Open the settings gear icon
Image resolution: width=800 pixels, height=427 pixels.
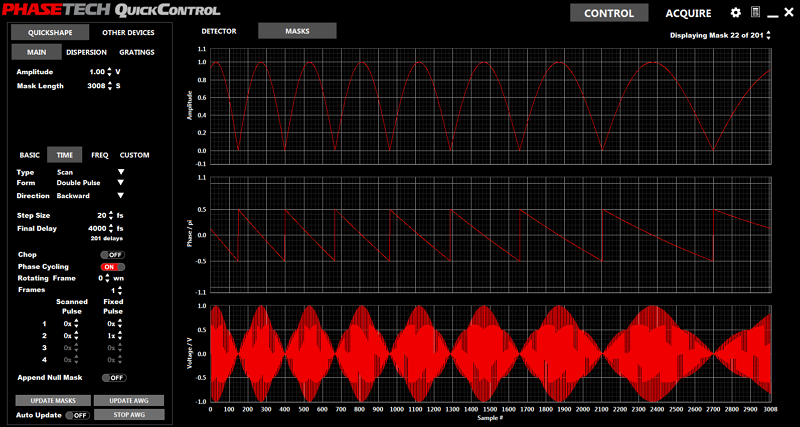(736, 13)
